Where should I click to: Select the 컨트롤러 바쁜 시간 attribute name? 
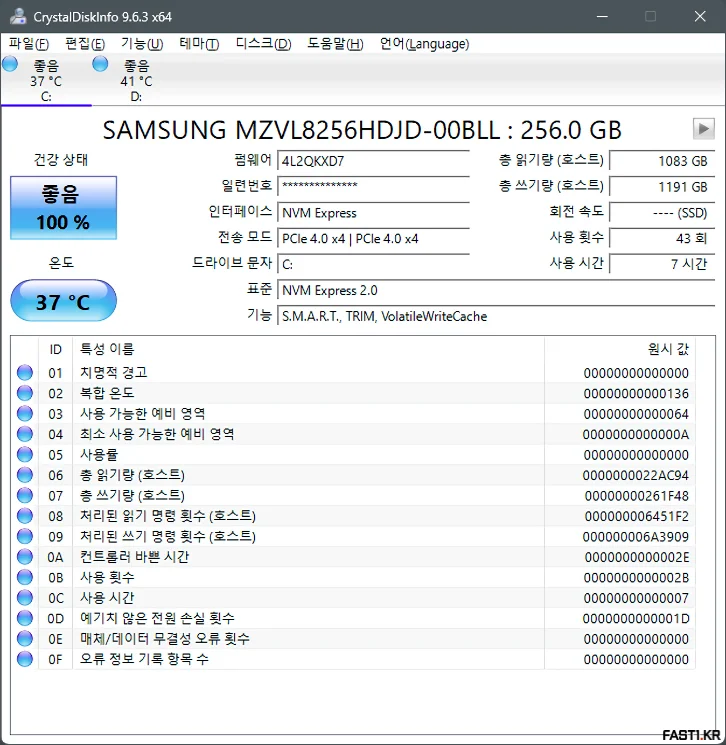(134, 556)
